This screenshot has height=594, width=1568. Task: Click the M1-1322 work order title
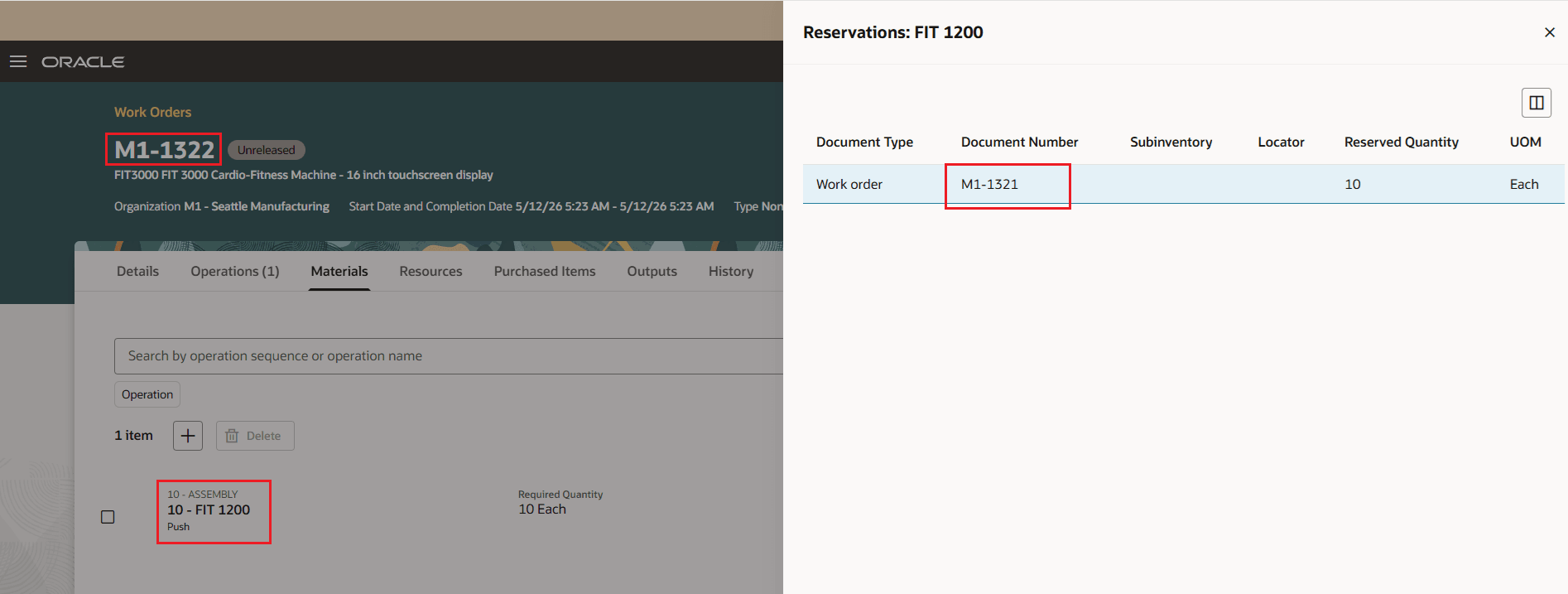point(164,150)
